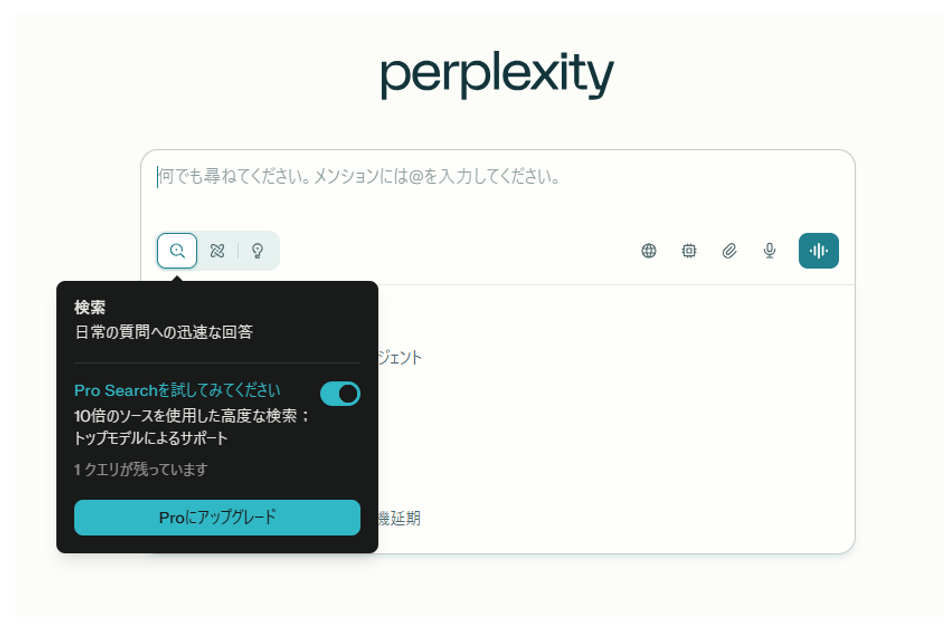Start dictation with the microphone icon

[769, 251]
